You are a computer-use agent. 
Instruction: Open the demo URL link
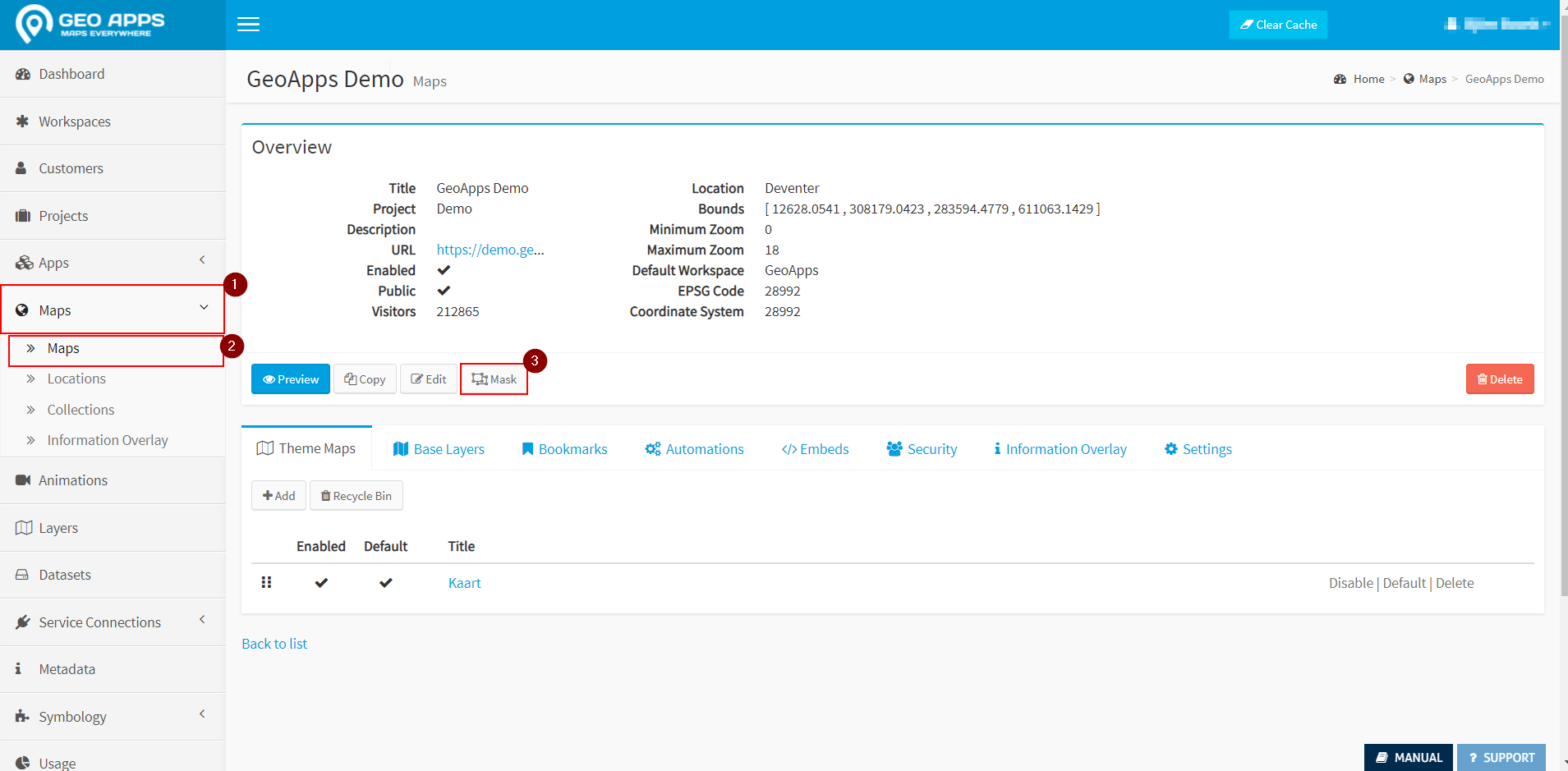pos(490,250)
